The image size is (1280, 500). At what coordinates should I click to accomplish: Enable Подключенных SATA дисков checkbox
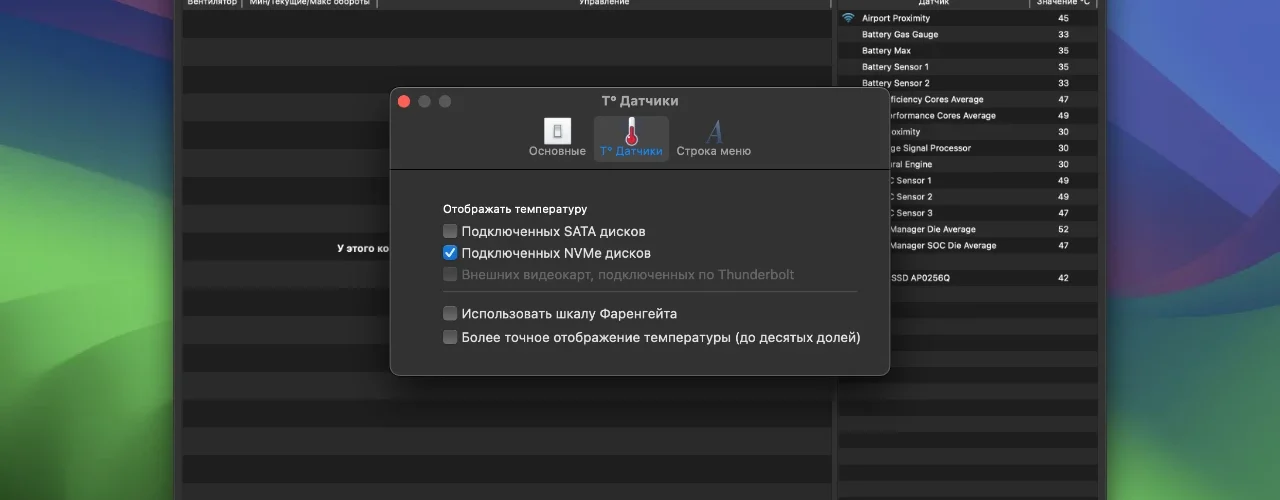(450, 231)
